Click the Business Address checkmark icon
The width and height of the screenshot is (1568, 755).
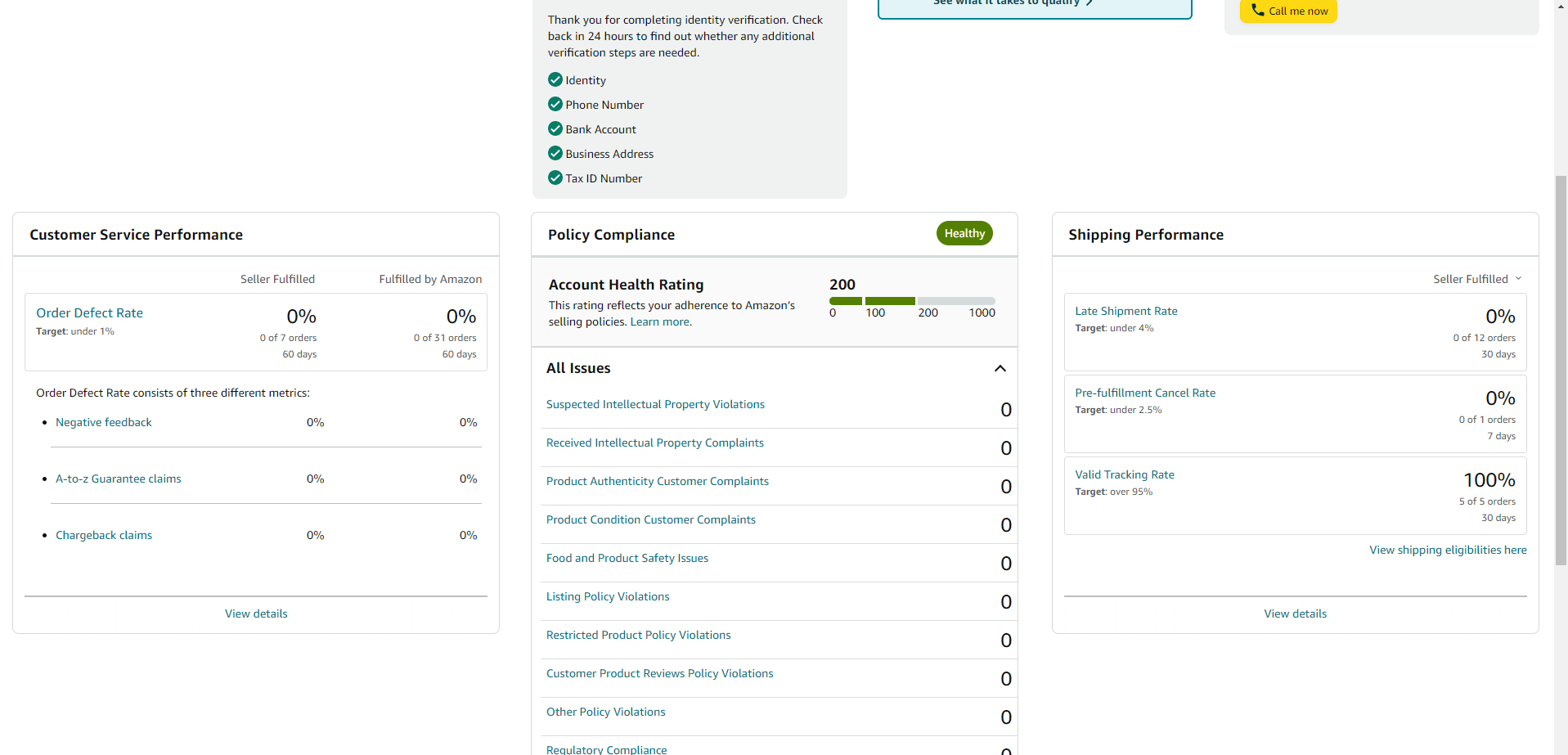tap(555, 153)
